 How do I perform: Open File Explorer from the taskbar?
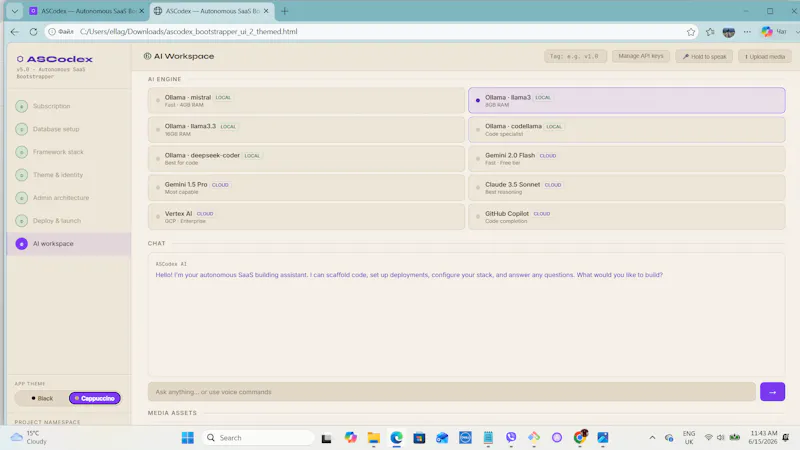click(x=373, y=438)
